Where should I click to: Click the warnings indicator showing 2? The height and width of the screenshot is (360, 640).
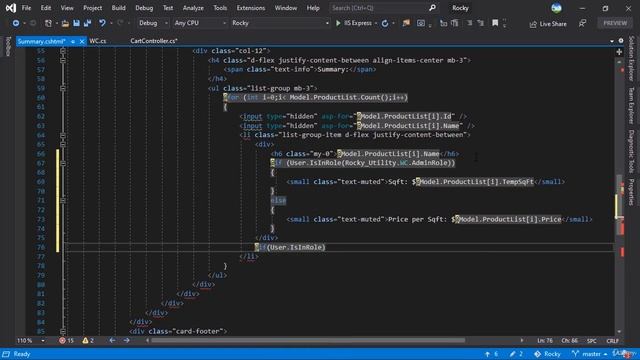(88, 340)
